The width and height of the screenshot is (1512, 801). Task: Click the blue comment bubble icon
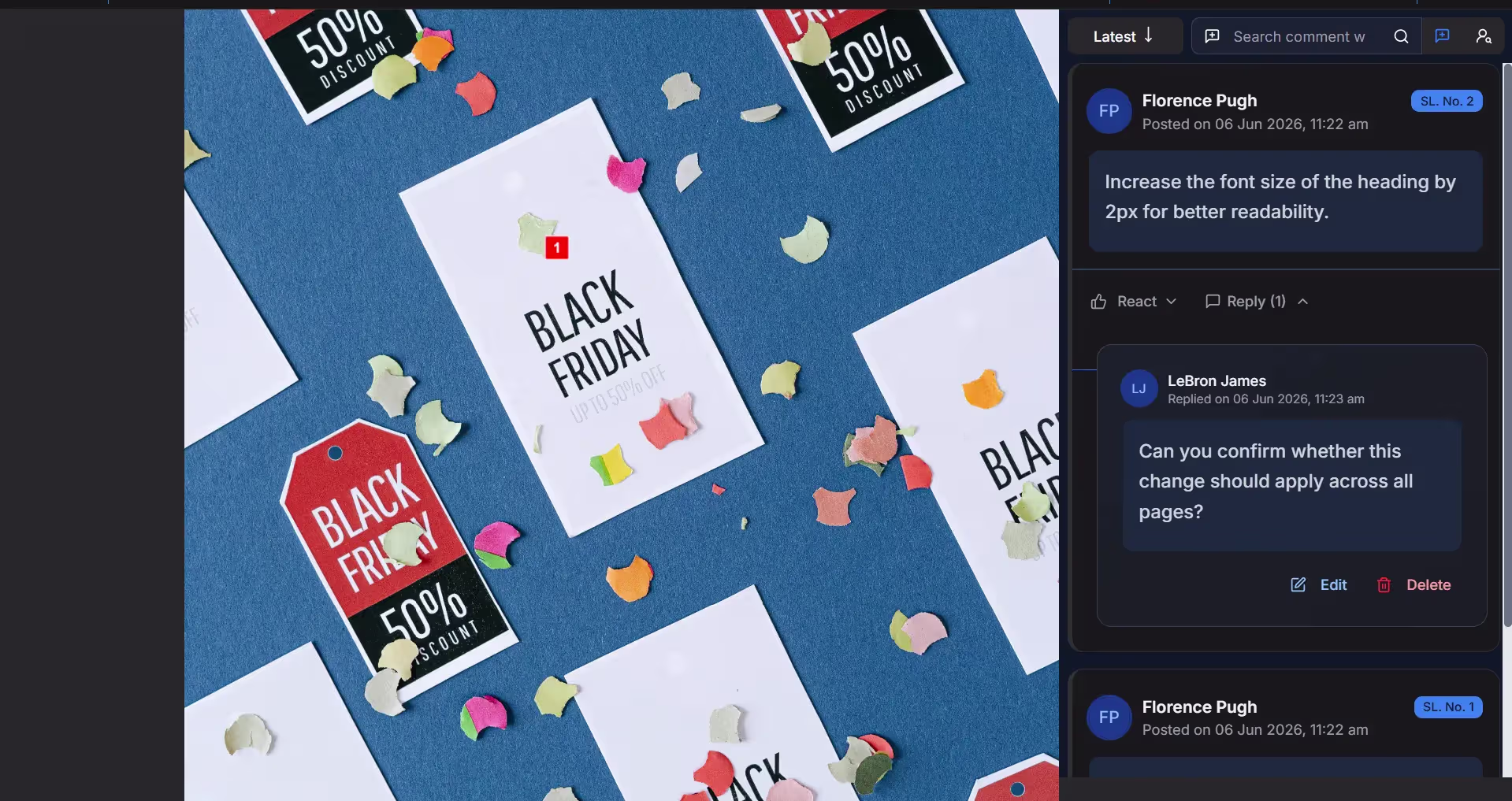(x=1443, y=35)
